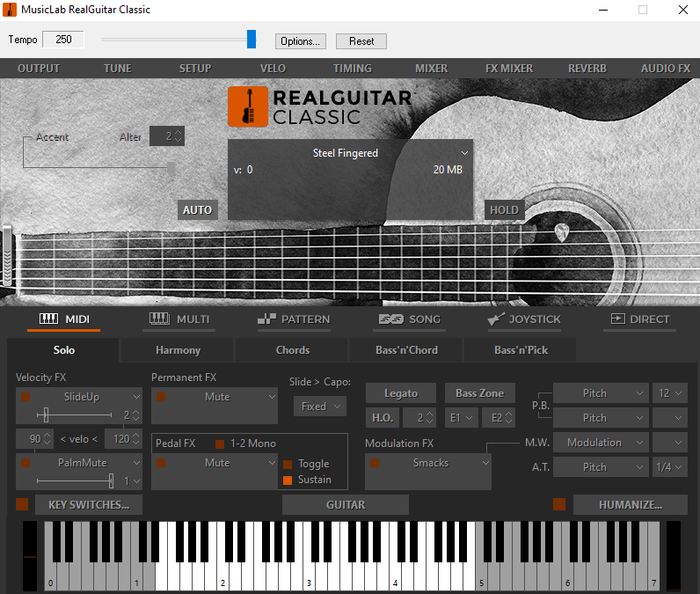Switch to the Chords tab
The image size is (700, 594).
coord(292,350)
